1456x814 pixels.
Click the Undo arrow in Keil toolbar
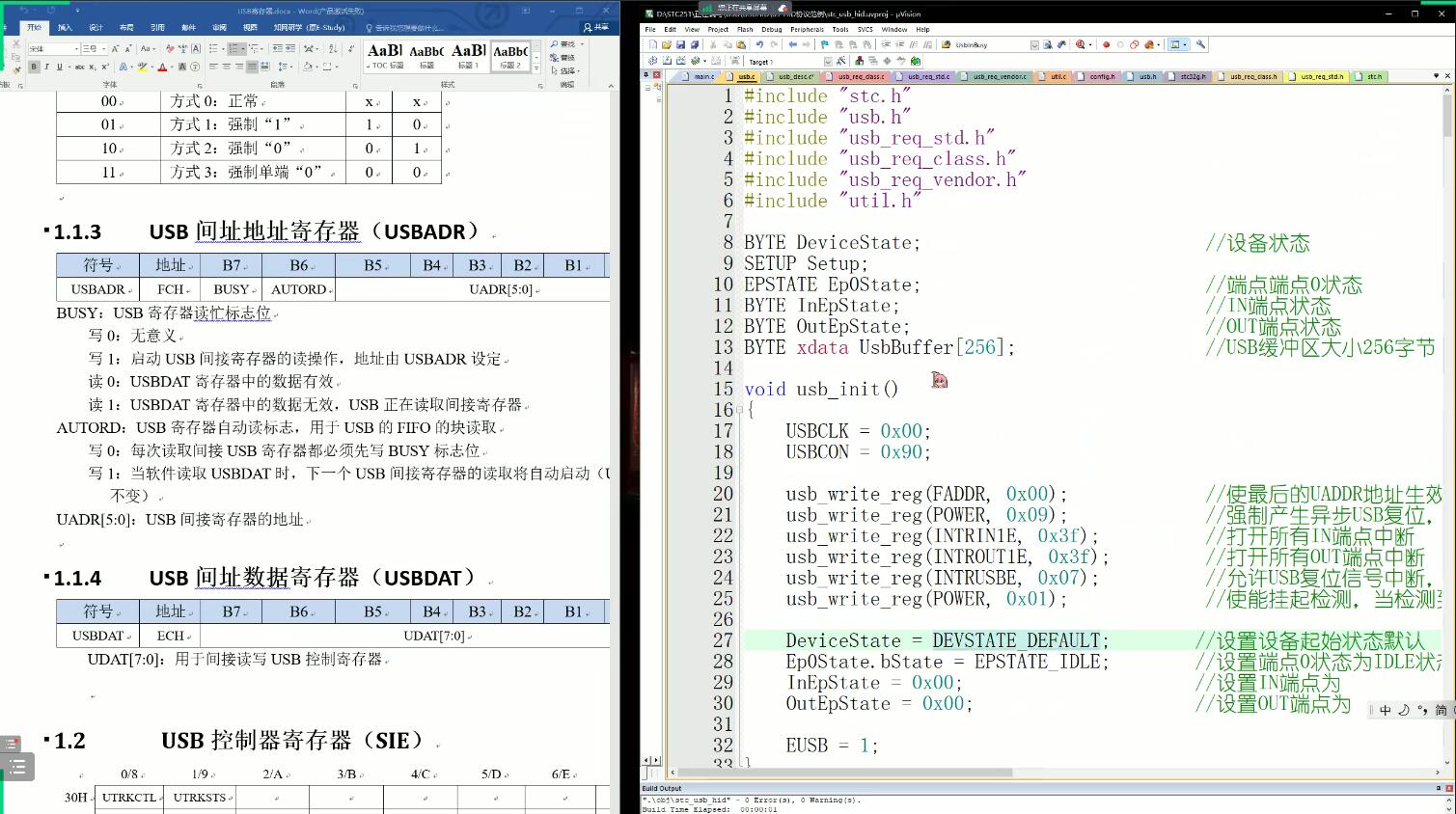tap(759, 45)
